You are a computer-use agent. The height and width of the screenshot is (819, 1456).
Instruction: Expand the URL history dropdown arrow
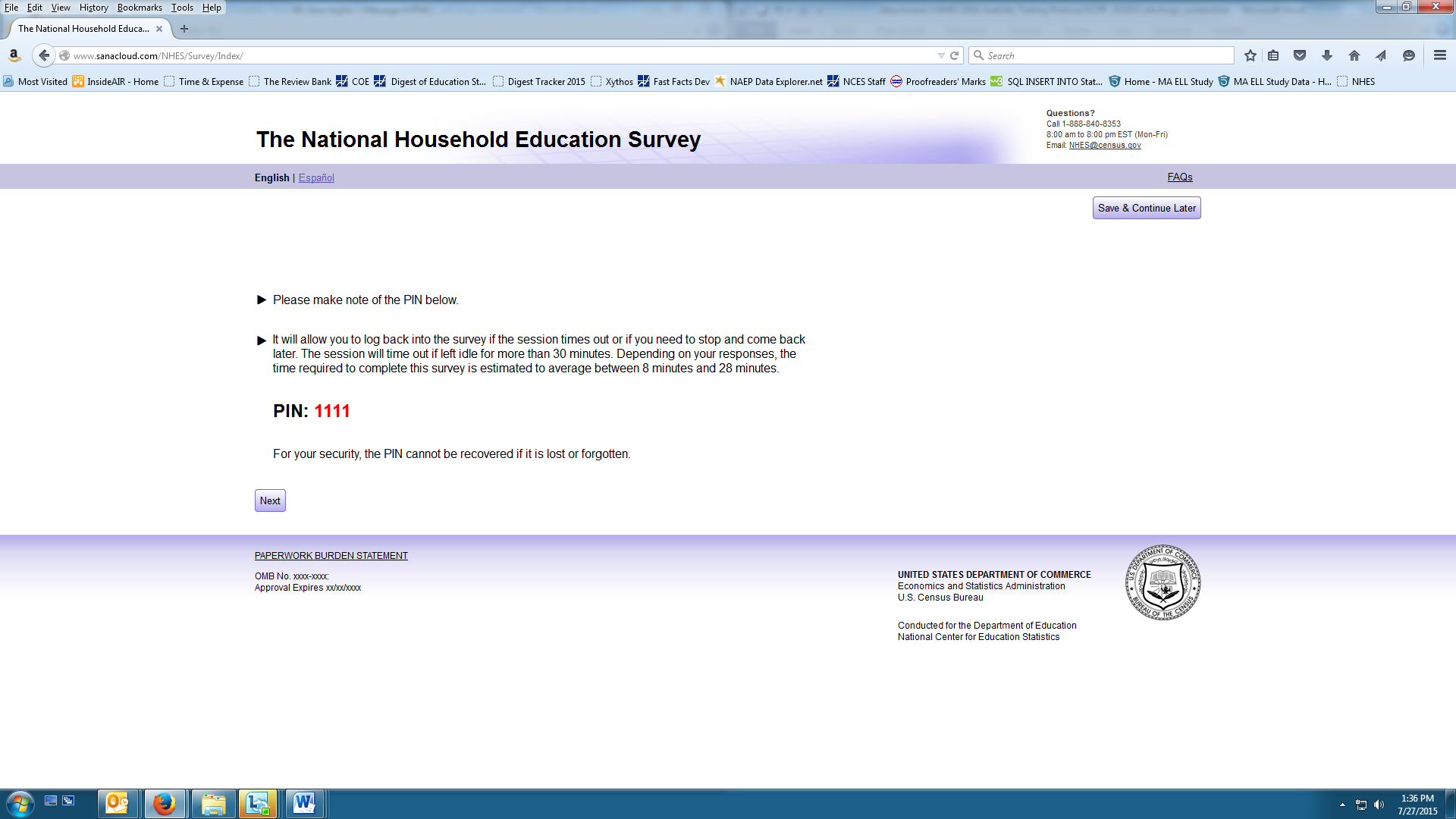[941, 55]
